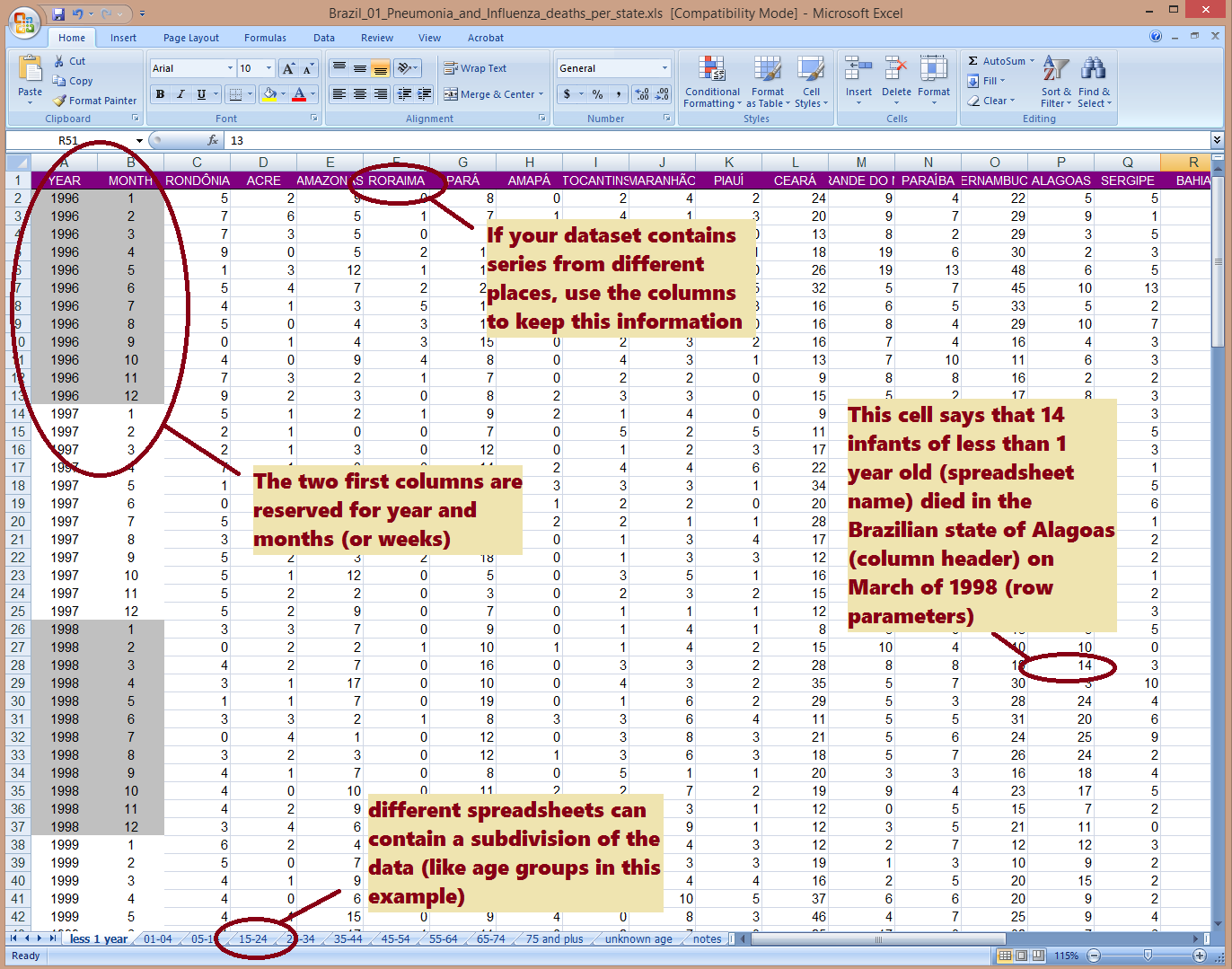Toggle Bold formatting
This screenshot has height=969, width=1232.
tap(160, 94)
